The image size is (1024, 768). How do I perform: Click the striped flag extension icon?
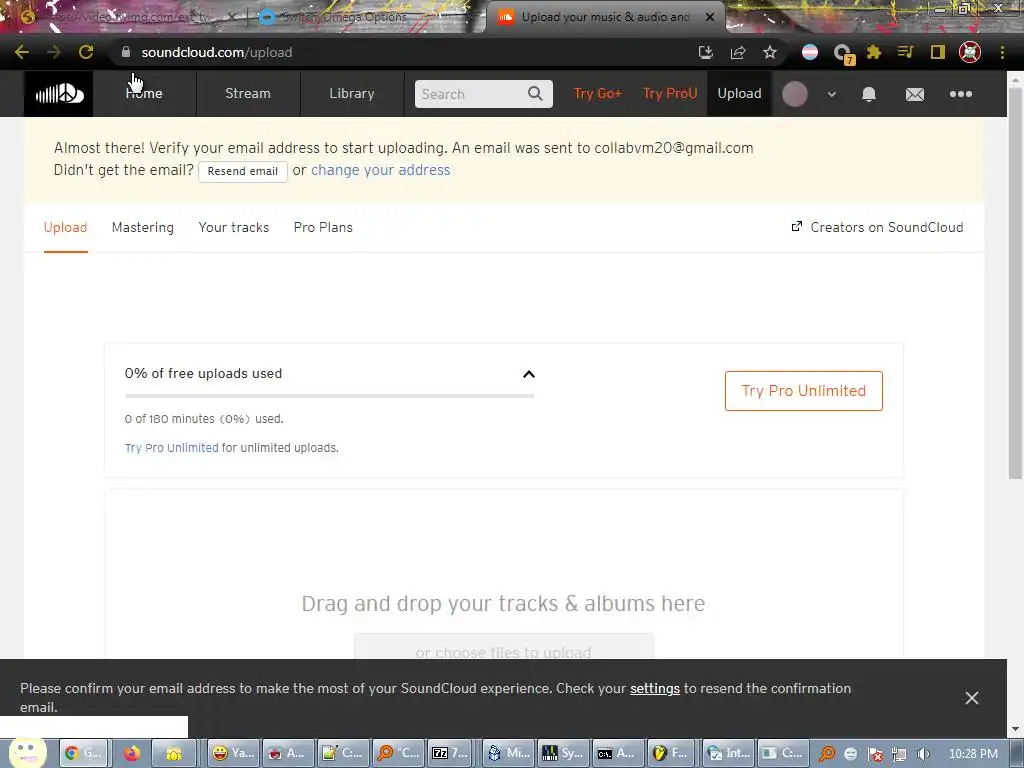pyautogui.click(x=810, y=52)
